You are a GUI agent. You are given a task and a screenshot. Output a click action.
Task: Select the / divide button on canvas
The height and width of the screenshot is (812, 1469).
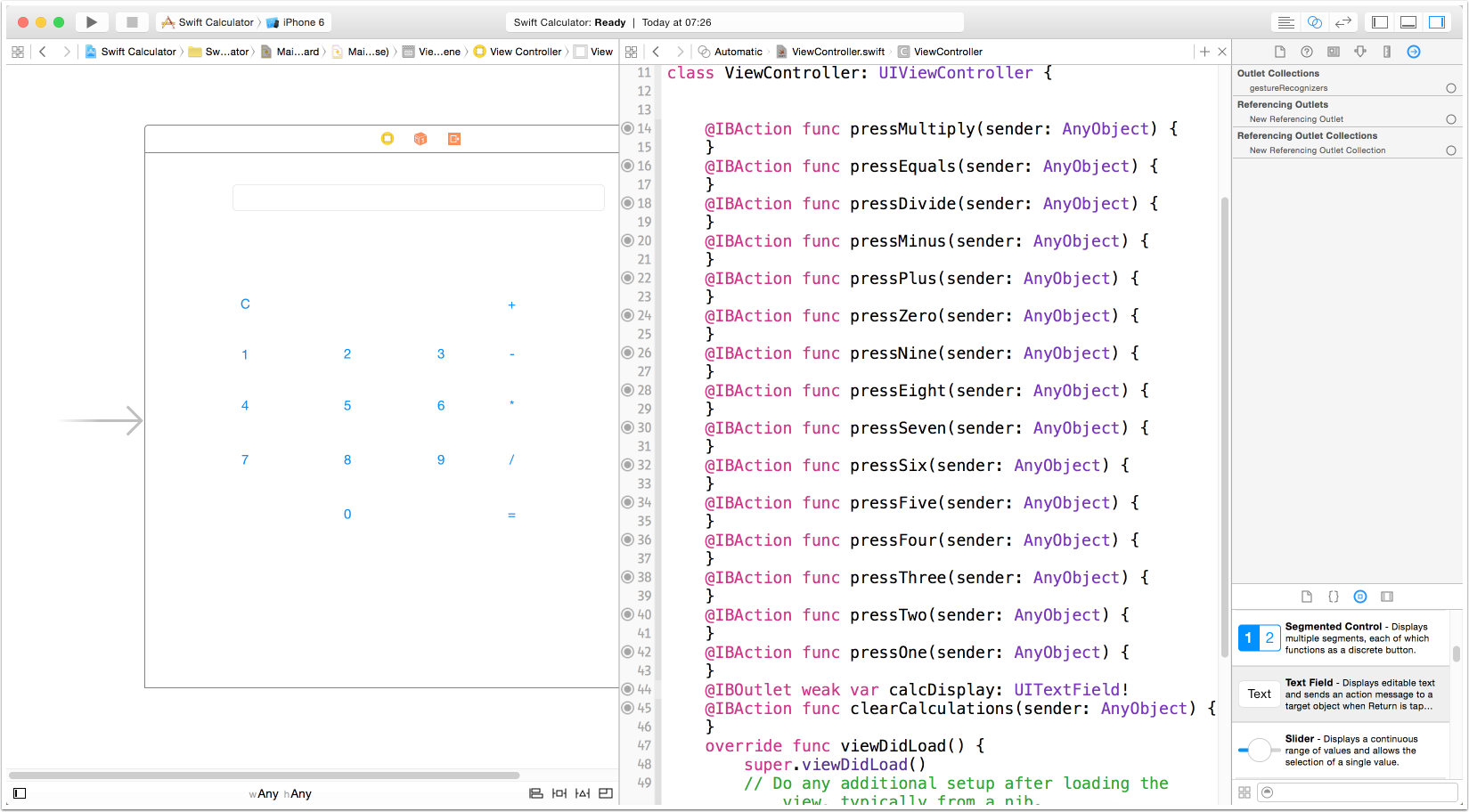pos(511,460)
